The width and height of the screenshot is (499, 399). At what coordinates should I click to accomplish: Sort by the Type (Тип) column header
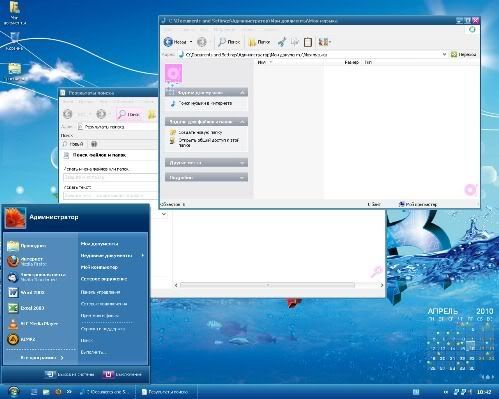click(368, 62)
